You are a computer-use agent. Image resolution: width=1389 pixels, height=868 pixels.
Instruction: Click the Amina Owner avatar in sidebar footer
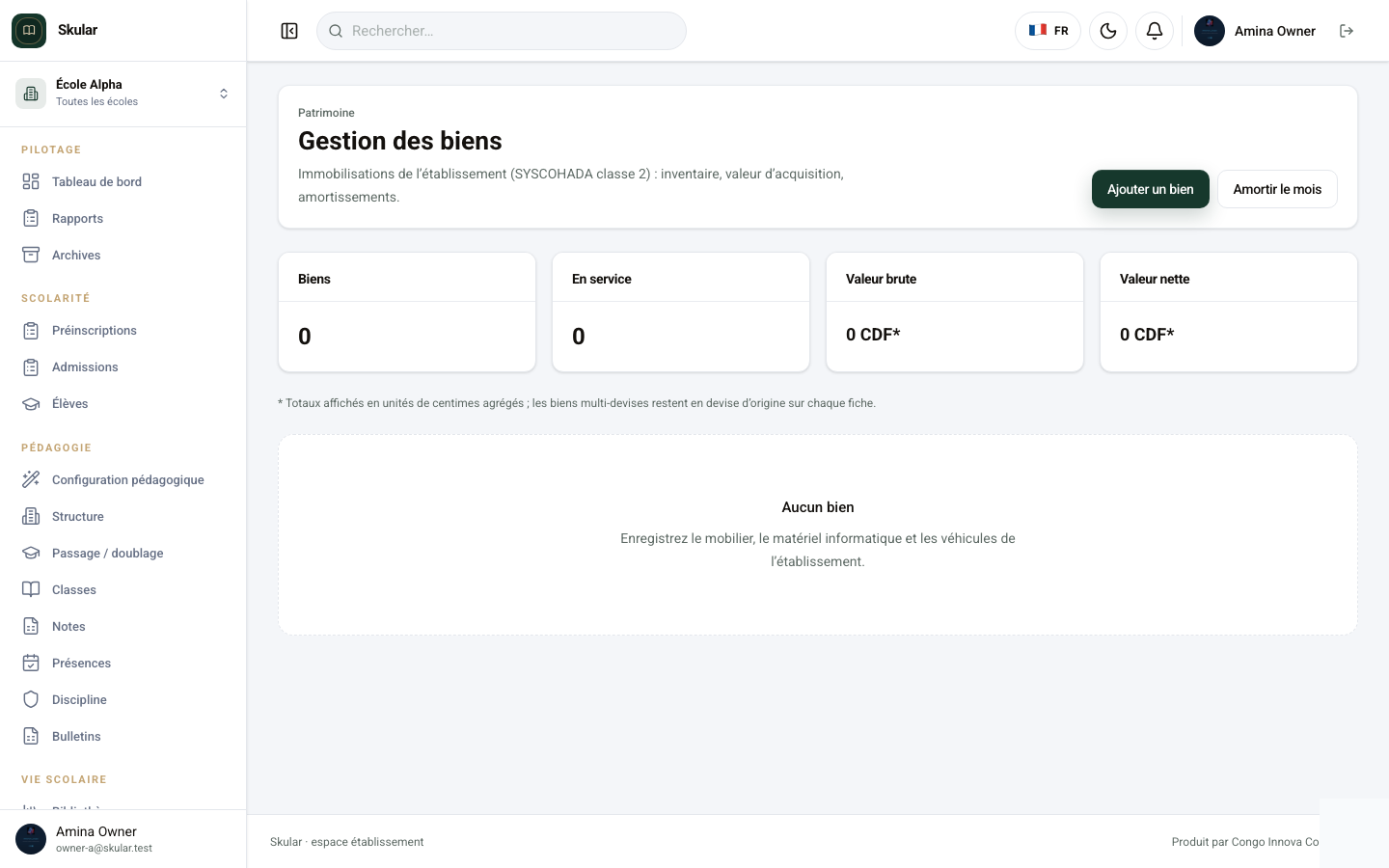tap(31, 839)
